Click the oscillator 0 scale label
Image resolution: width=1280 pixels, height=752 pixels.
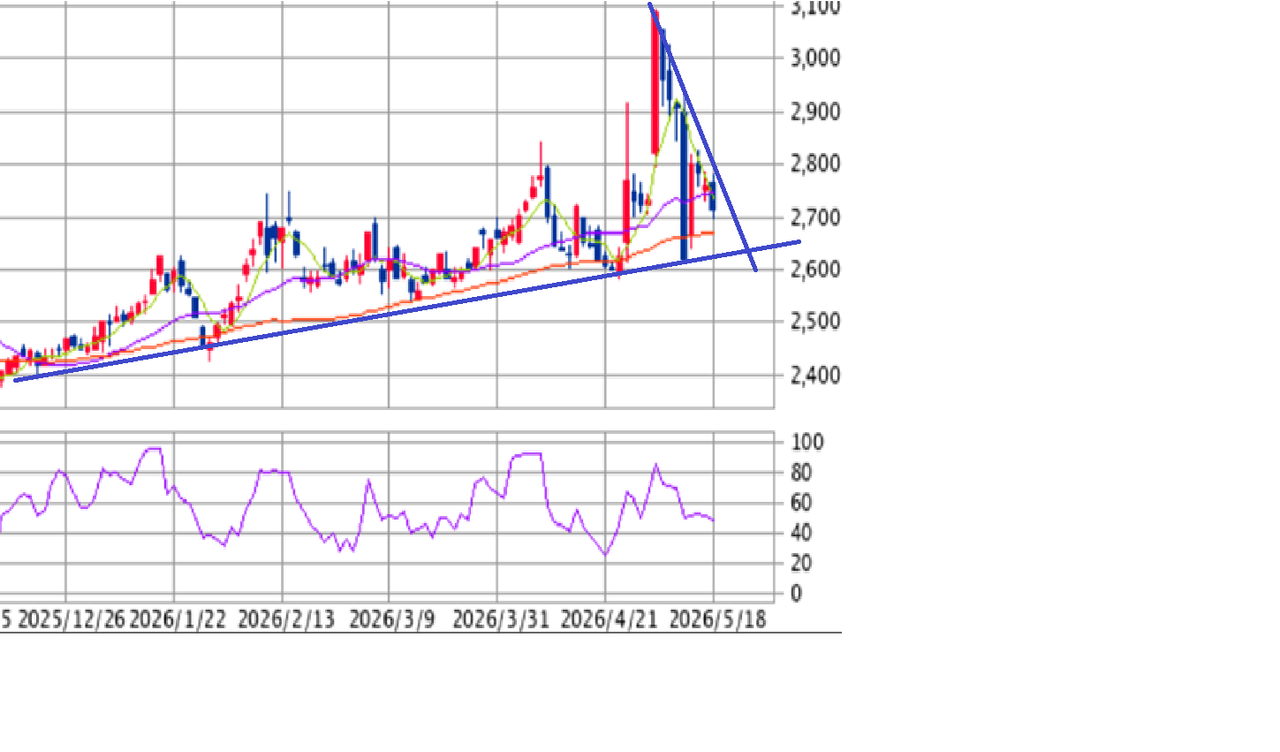tap(795, 594)
